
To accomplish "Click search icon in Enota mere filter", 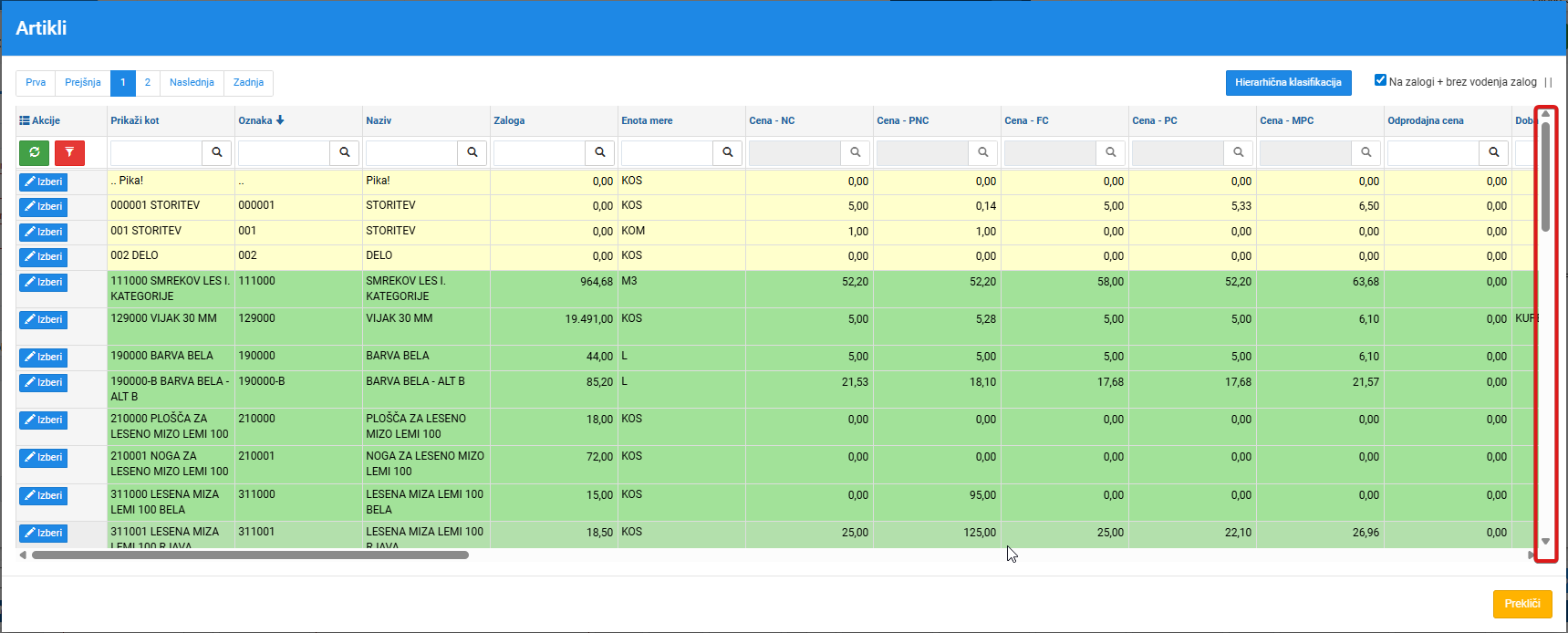I will coord(728,152).
